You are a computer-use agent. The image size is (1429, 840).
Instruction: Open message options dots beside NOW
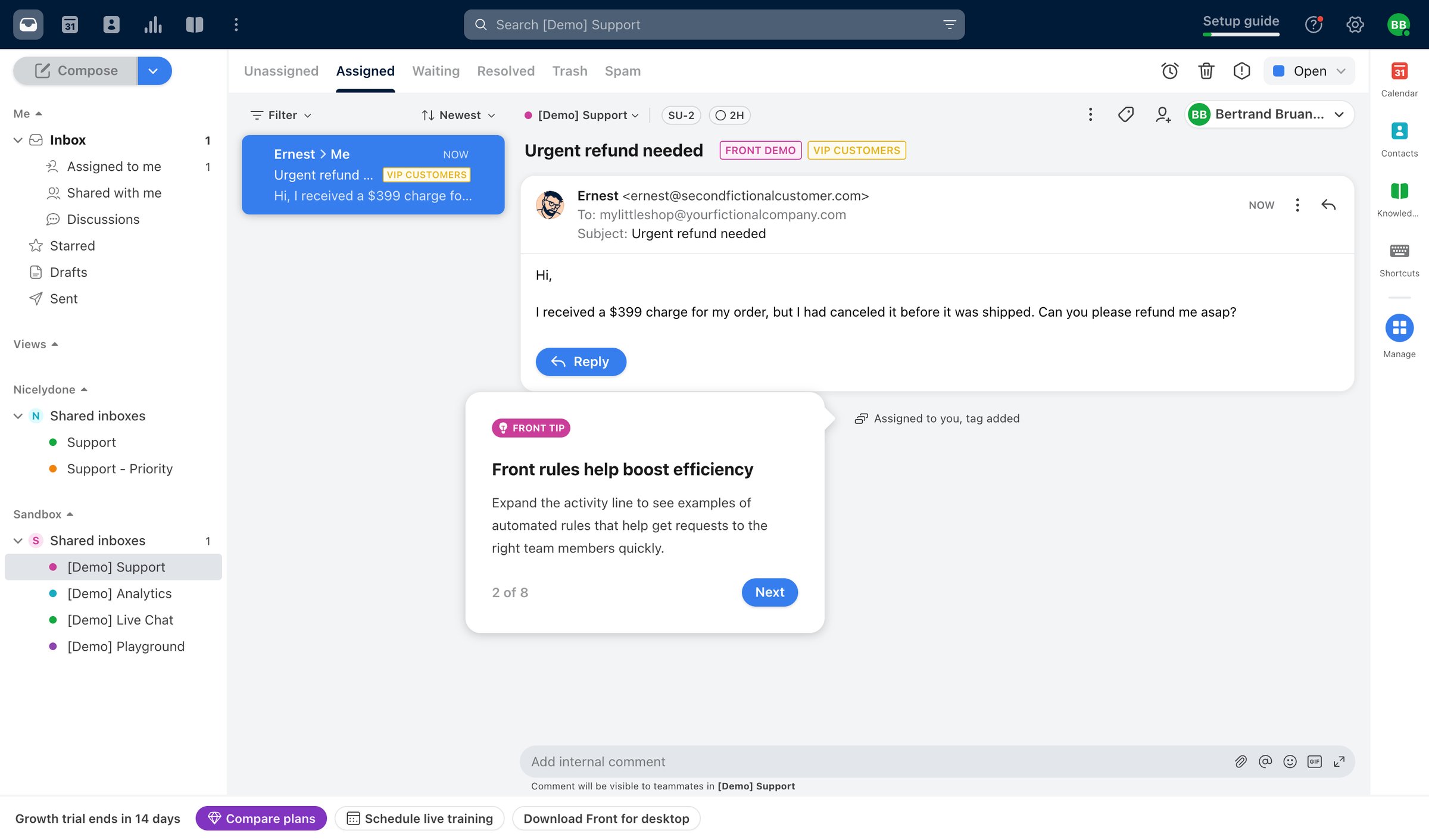(1297, 205)
